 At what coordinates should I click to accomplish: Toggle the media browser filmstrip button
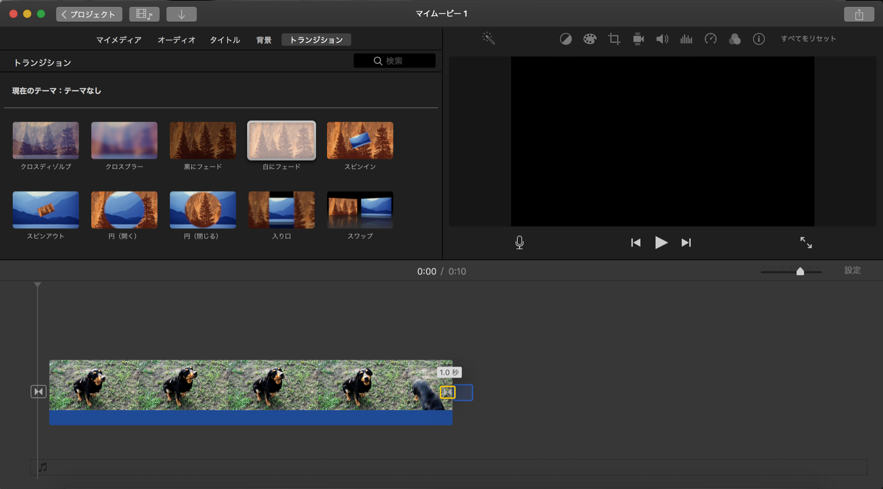pos(144,14)
